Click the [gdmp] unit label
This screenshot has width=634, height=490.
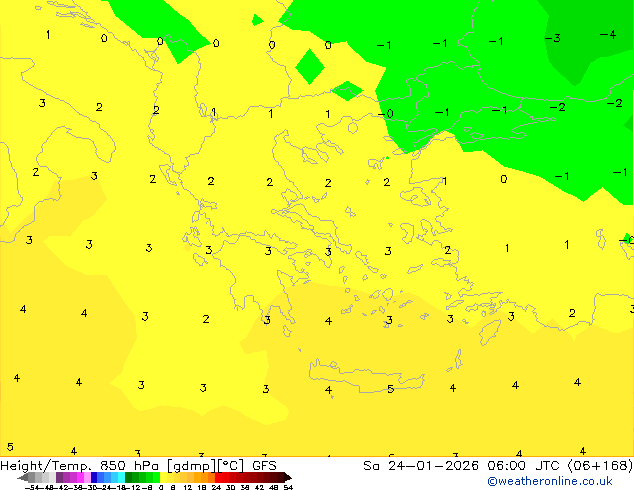(192, 466)
